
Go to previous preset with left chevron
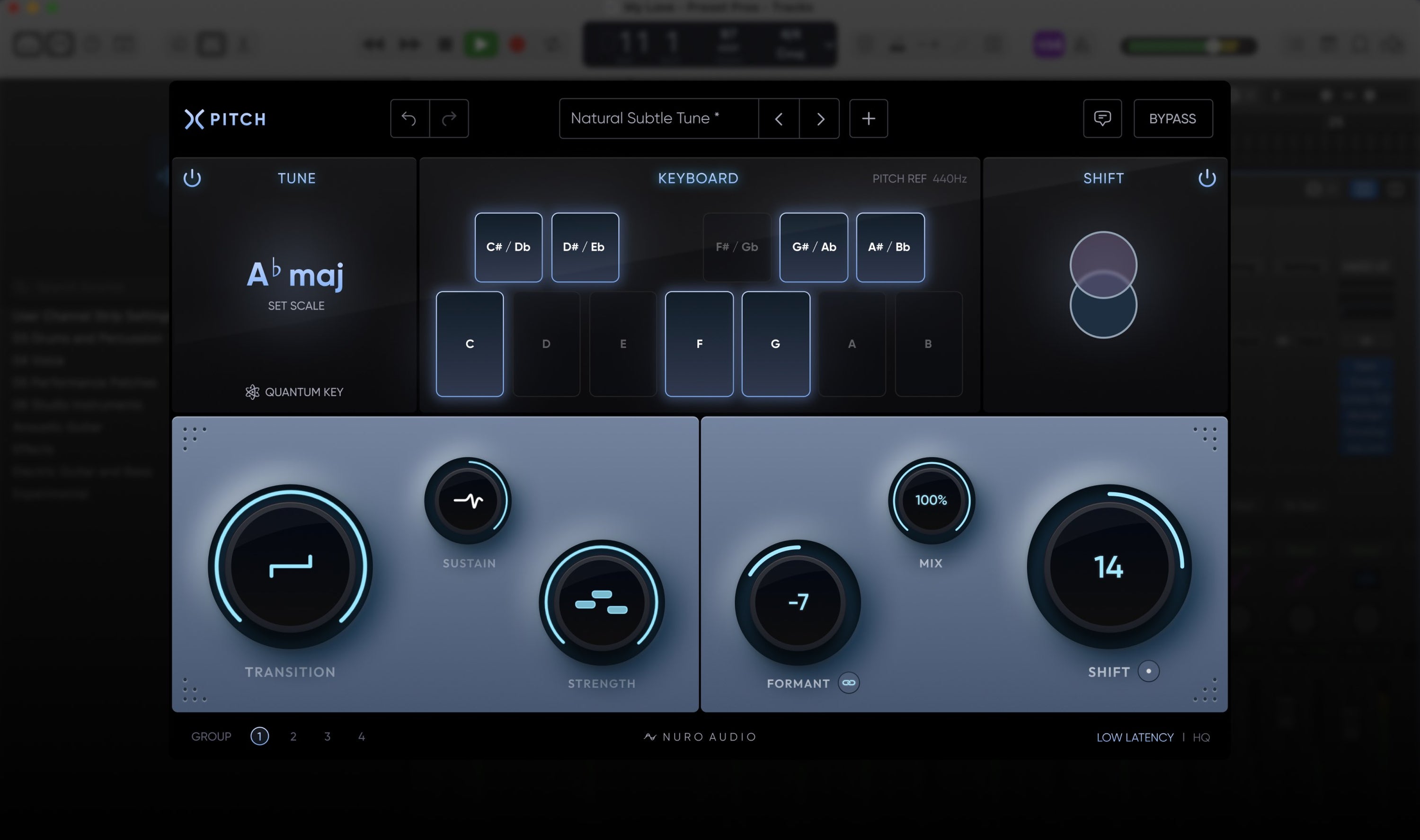[x=778, y=118]
